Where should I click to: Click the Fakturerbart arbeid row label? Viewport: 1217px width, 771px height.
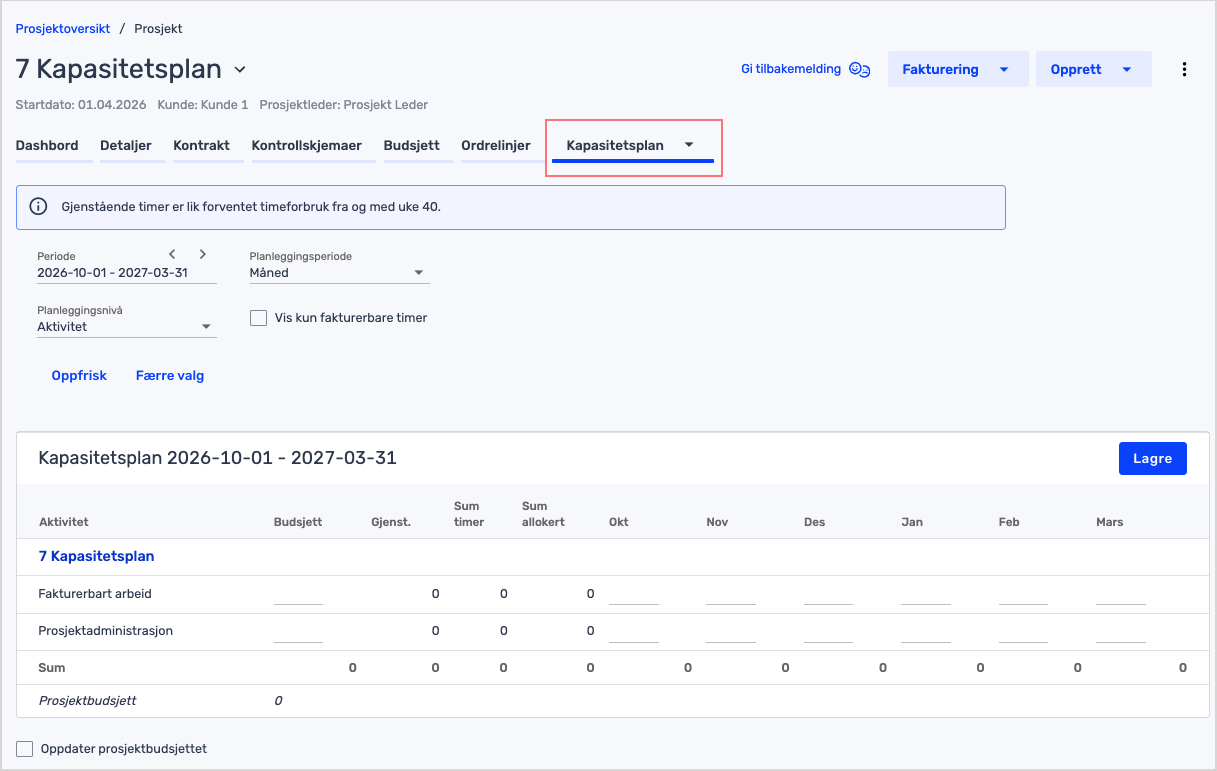point(95,594)
